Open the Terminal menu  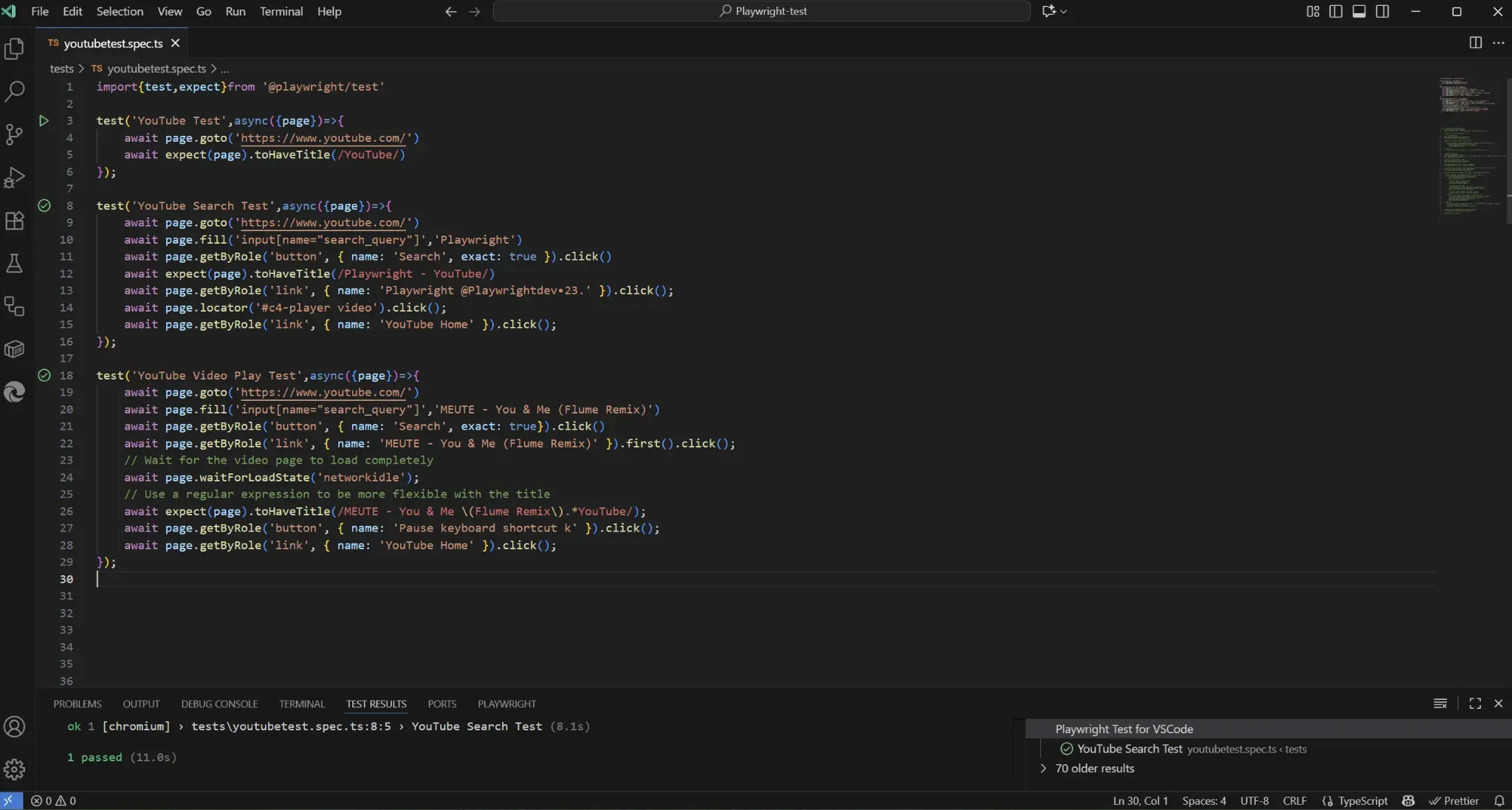tap(281, 11)
